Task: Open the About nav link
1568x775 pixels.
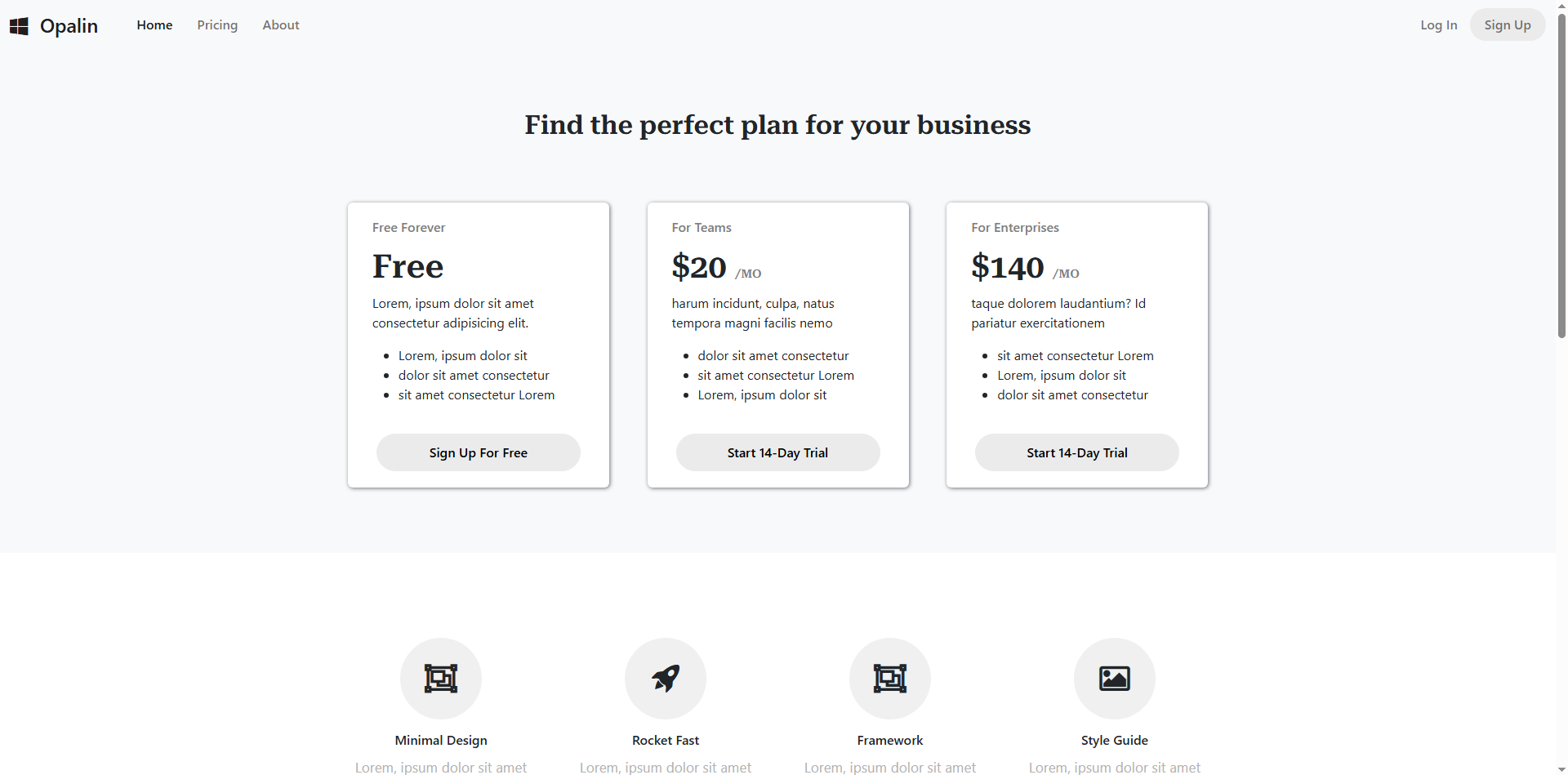Action: click(281, 25)
